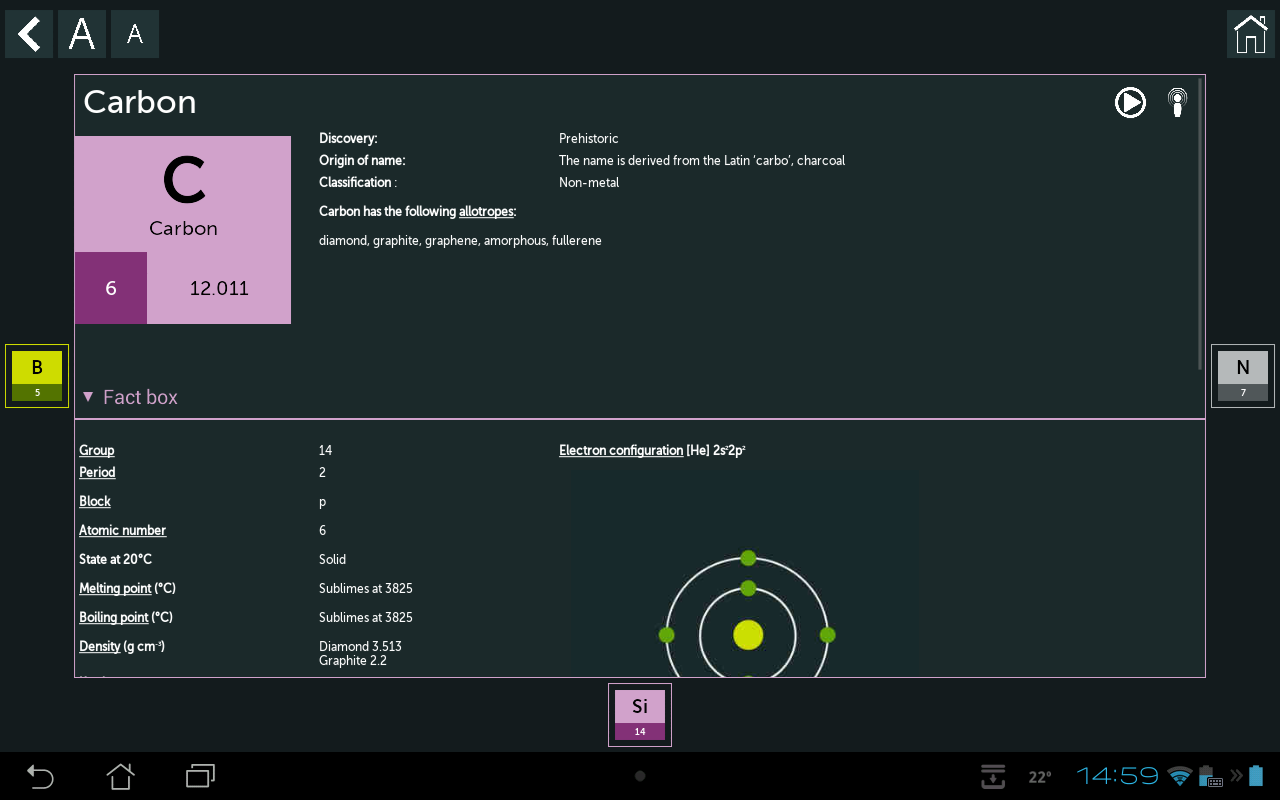Click 'State at 20°C' label
The height and width of the screenshot is (800, 1280).
[x=116, y=559]
